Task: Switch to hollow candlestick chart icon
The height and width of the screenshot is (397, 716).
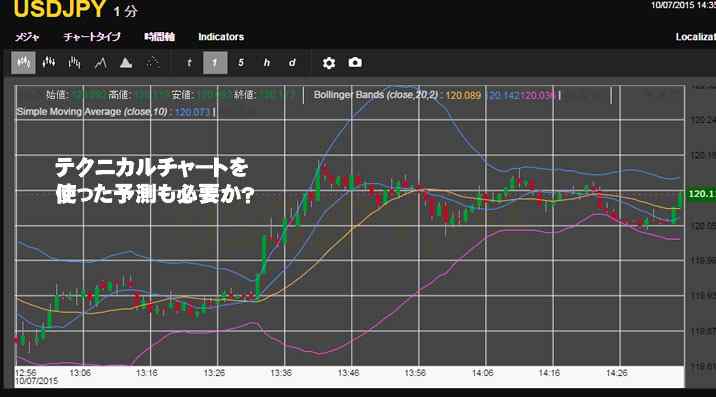Action: click(x=49, y=63)
